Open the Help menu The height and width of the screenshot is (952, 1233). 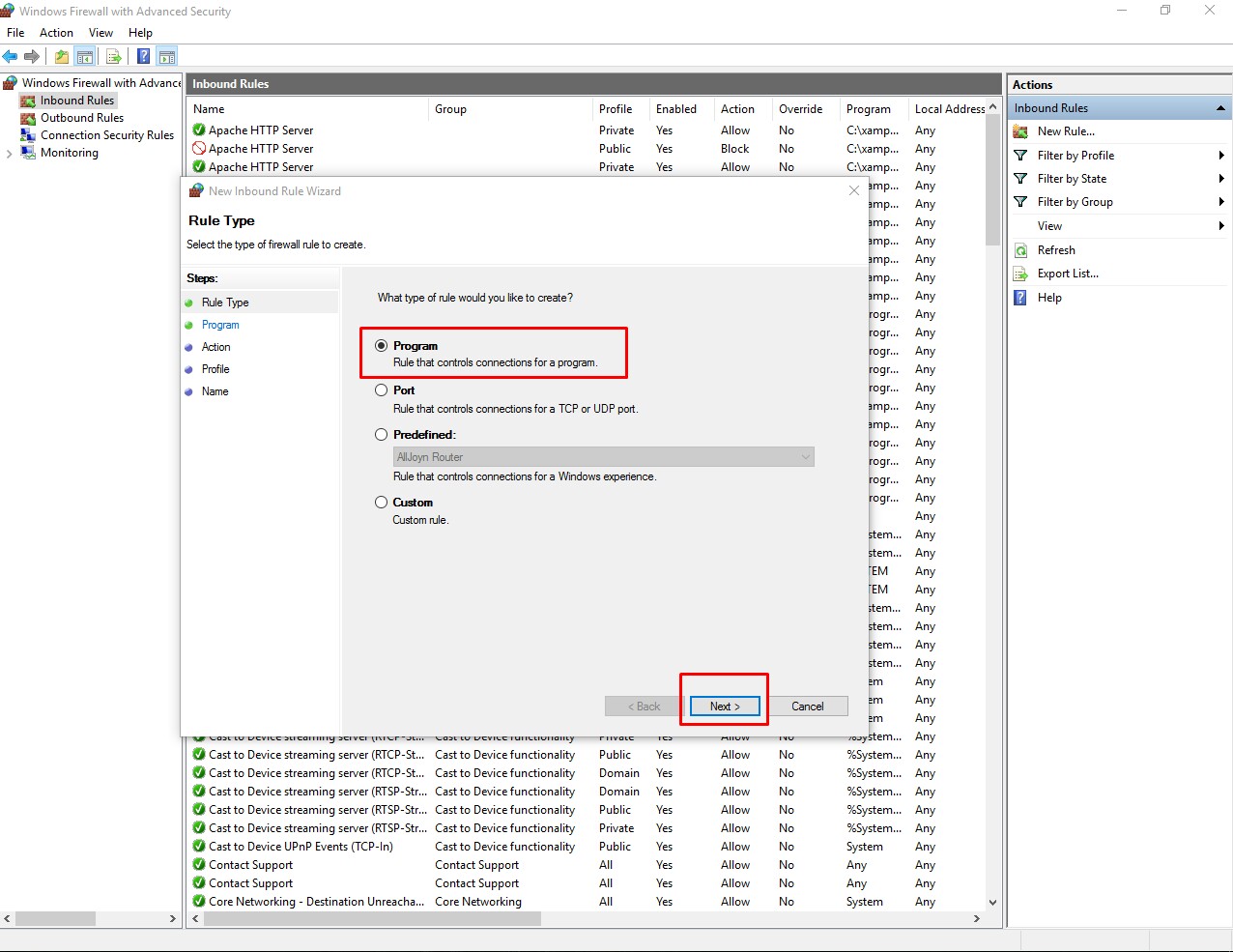click(140, 33)
